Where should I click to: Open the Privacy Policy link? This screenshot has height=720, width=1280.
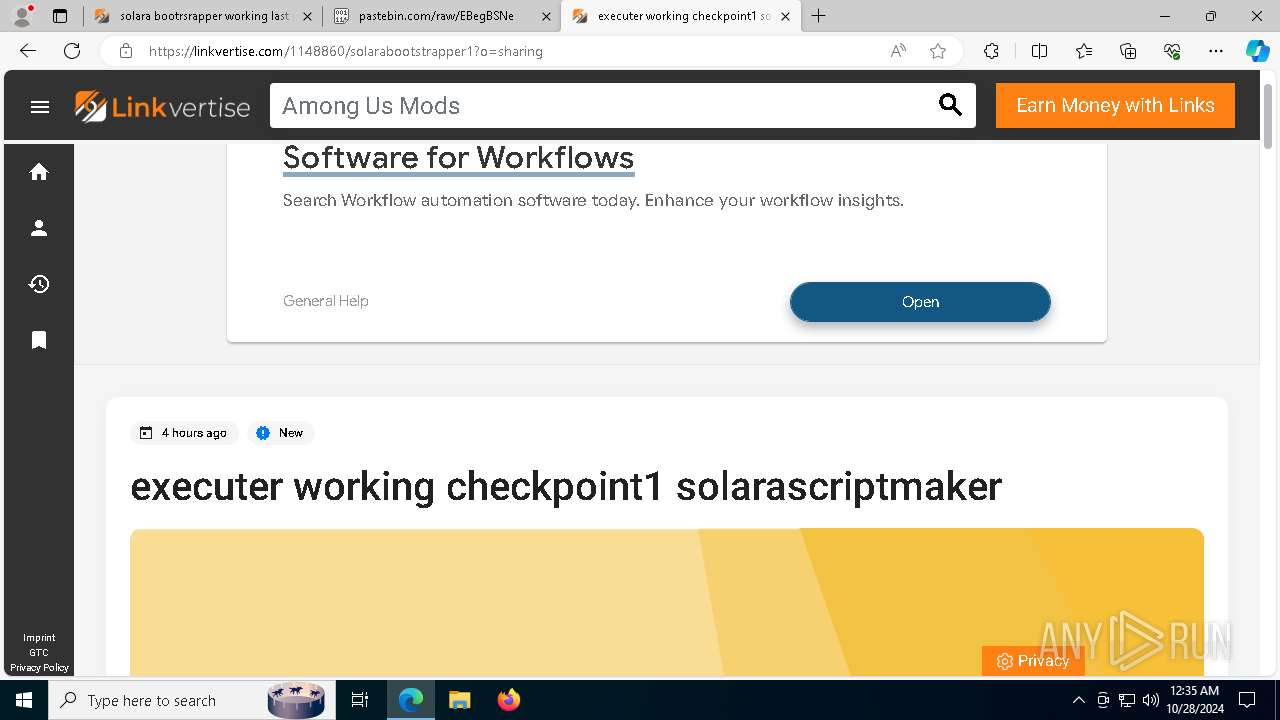tap(39, 667)
